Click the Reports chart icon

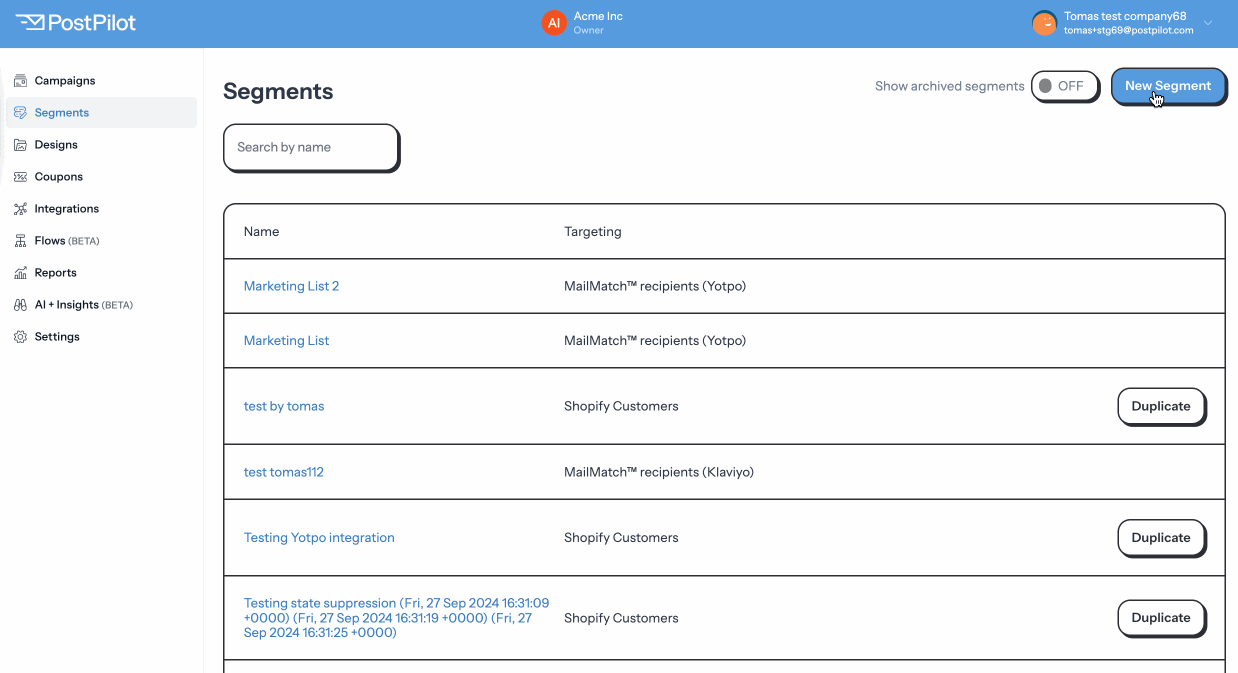(20, 273)
